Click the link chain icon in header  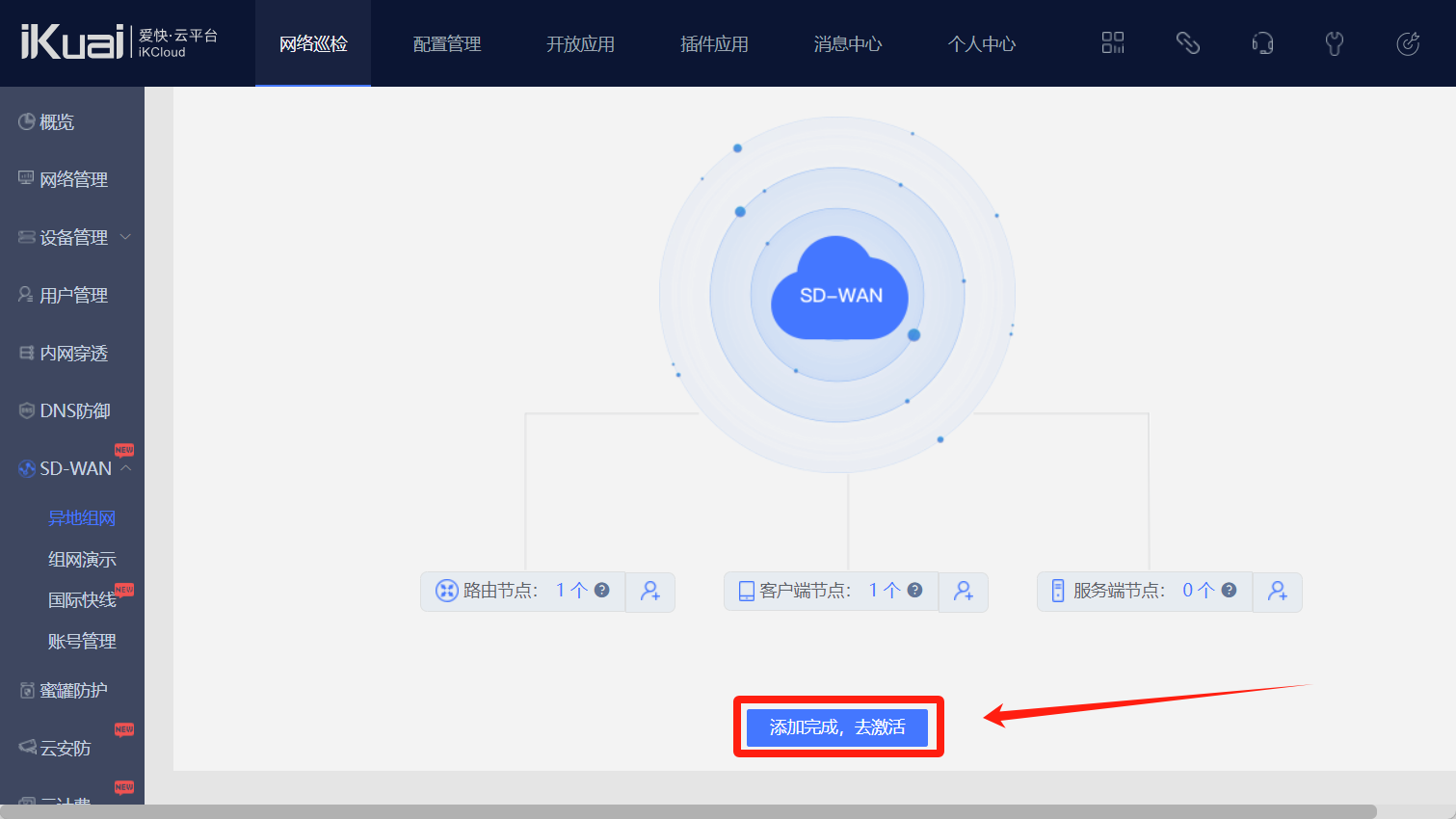(x=1187, y=43)
